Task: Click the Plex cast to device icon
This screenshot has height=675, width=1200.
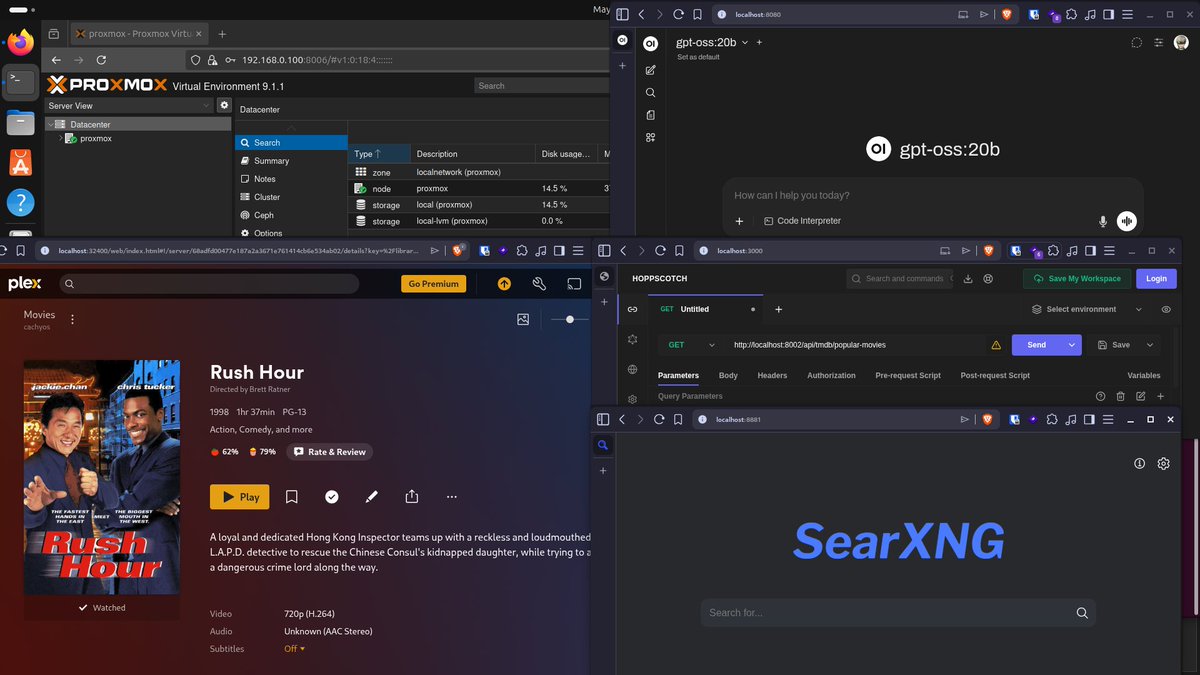Action: [x=574, y=284]
